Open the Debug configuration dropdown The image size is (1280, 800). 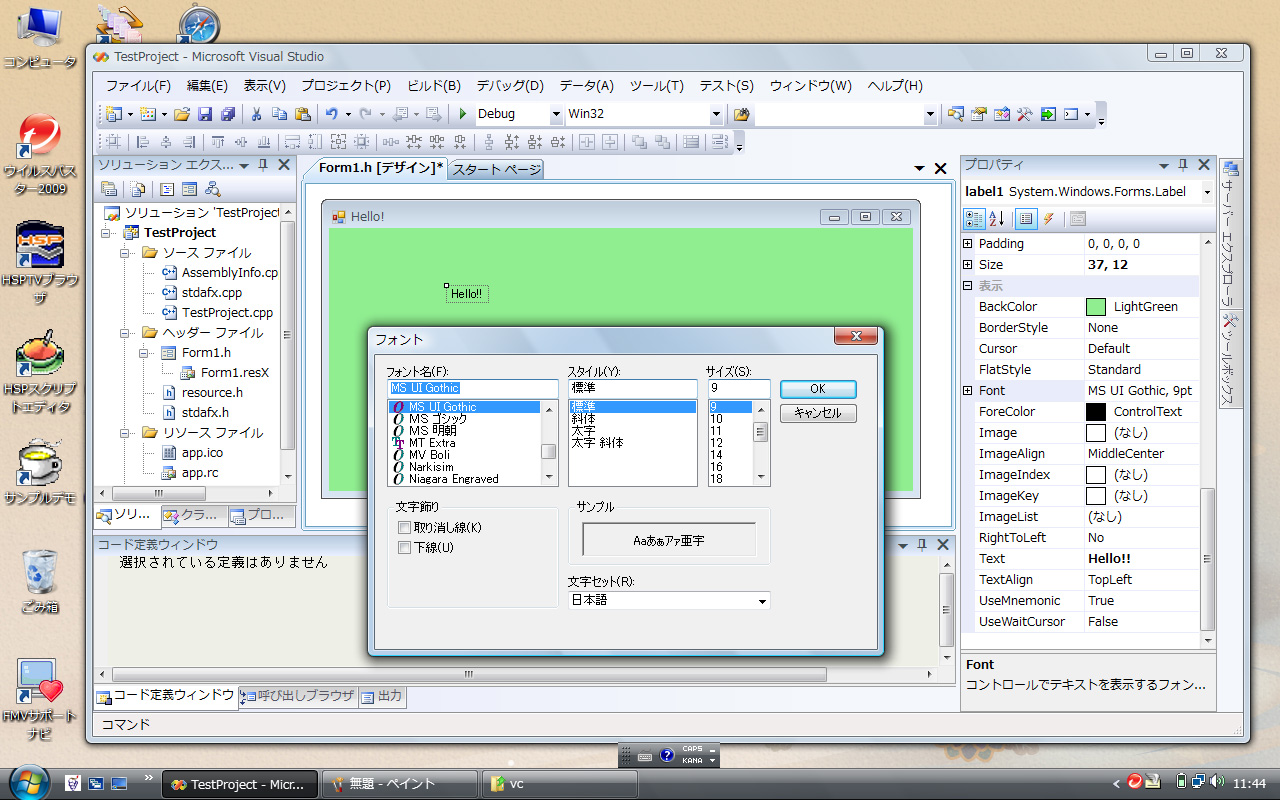point(556,114)
